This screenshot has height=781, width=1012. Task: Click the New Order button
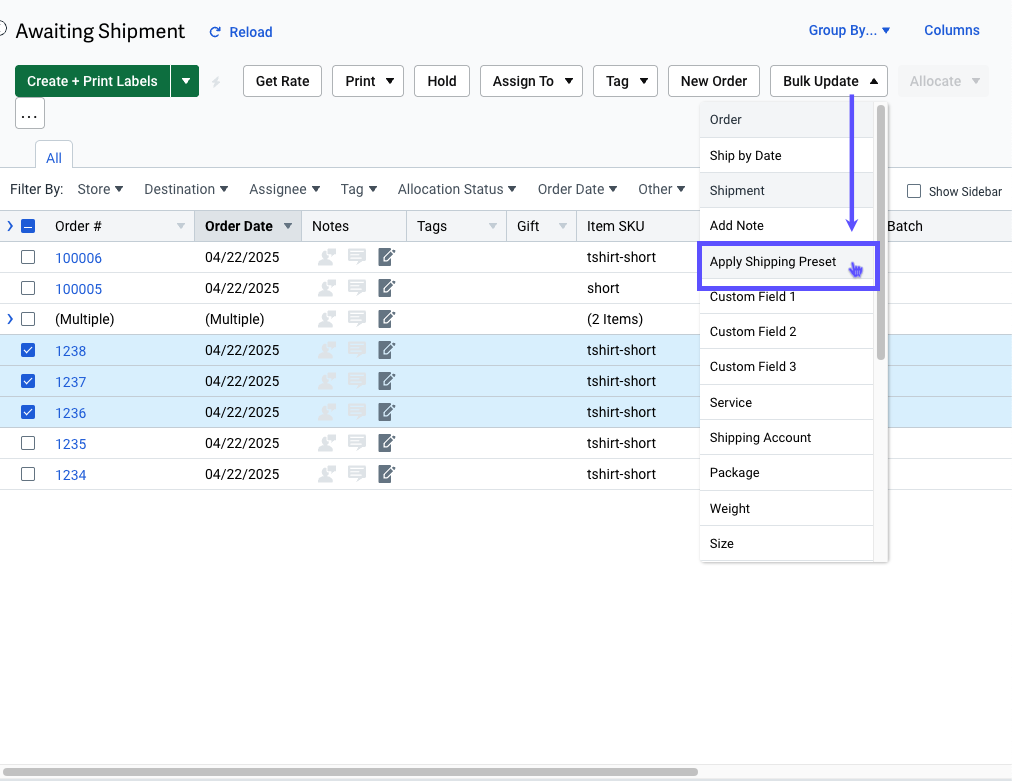tap(714, 81)
